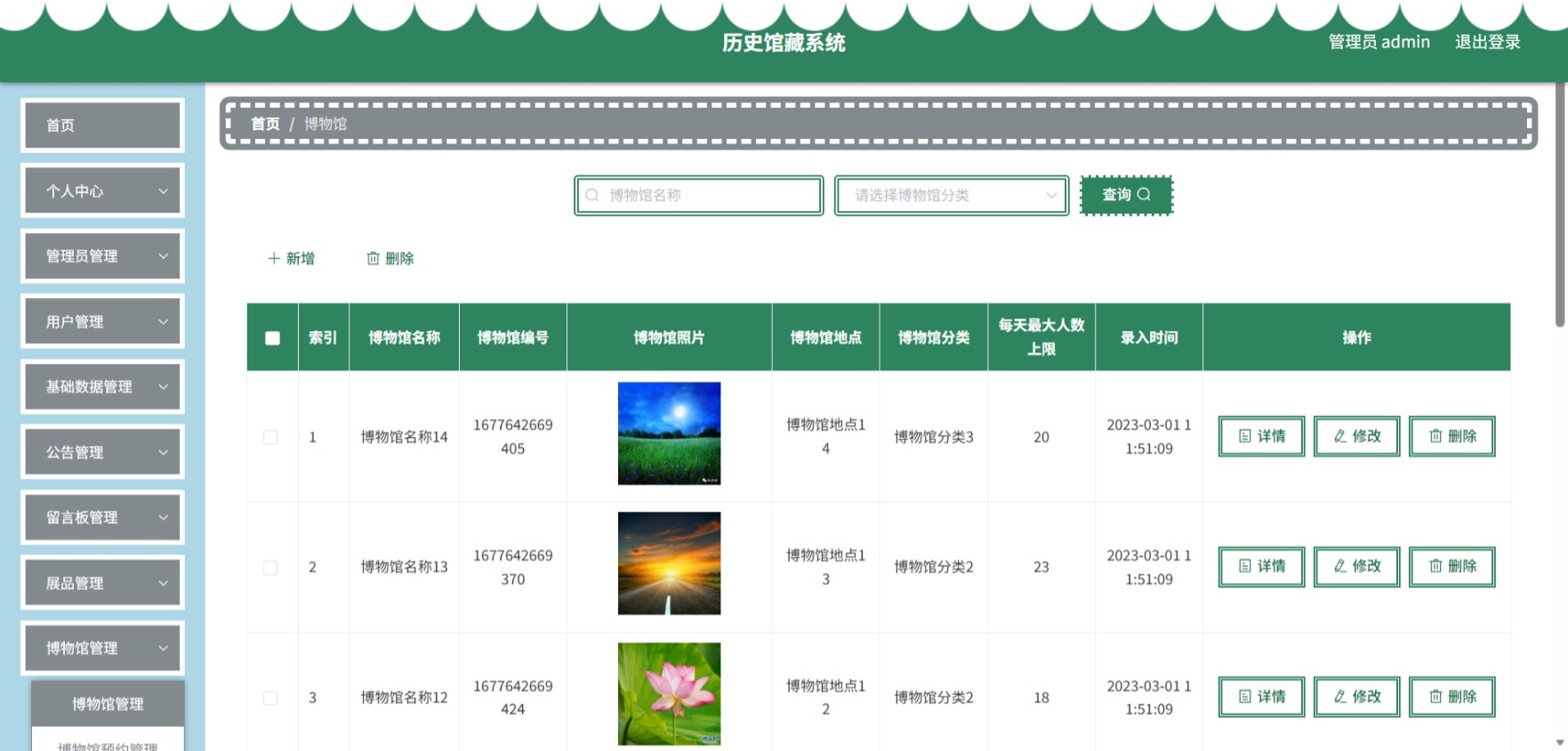This screenshot has height=751, width=1568.
Task: Click the vertical scrollbar on the right
Action: [x=1560, y=205]
